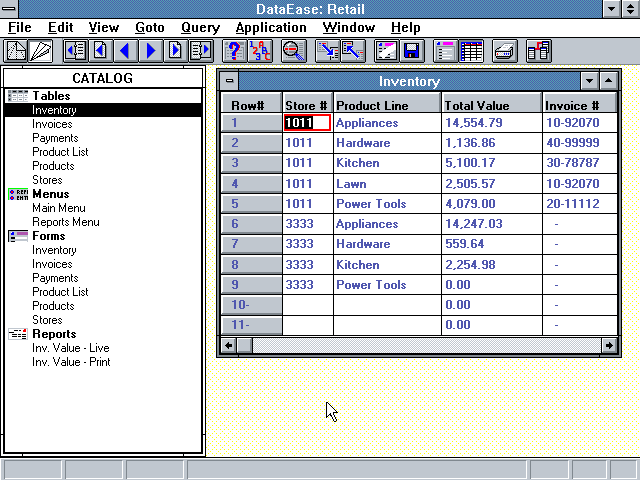Screen dimensions: 640x480
Task: Select the Product List form in Catalog
Action: (x=60, y=292)
